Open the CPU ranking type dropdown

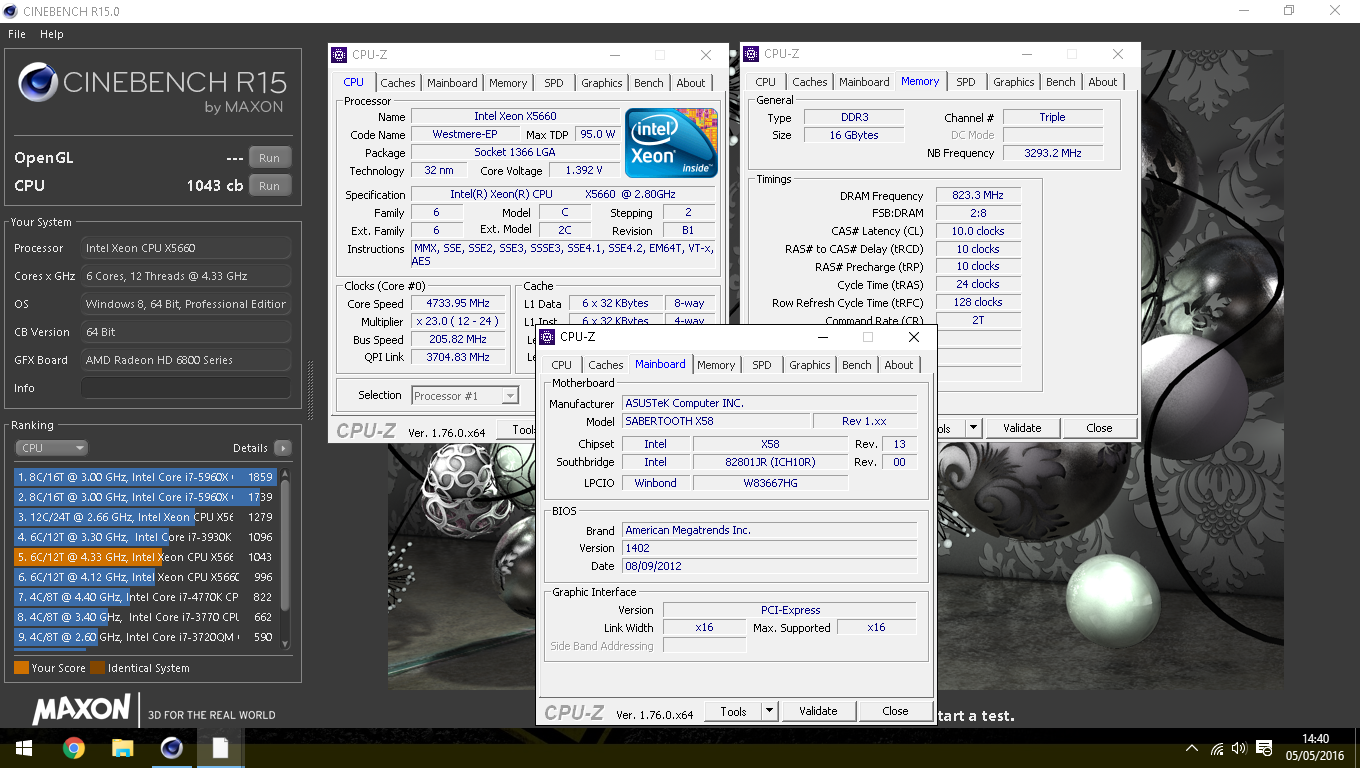pyautogui.click(x=51, y=448)
